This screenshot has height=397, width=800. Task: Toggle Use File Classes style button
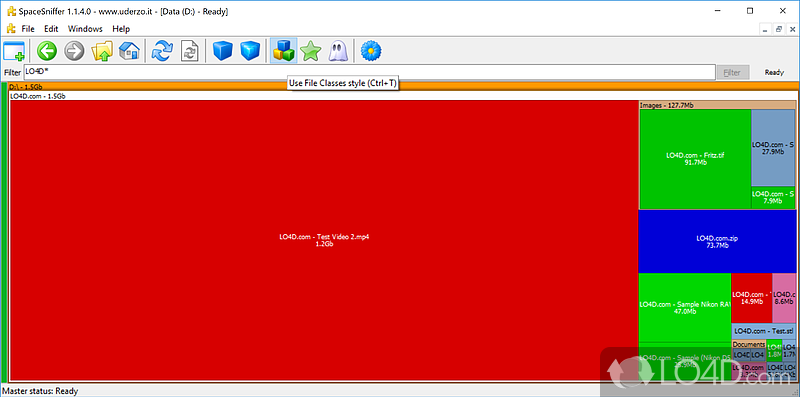[x=284, y=51]
